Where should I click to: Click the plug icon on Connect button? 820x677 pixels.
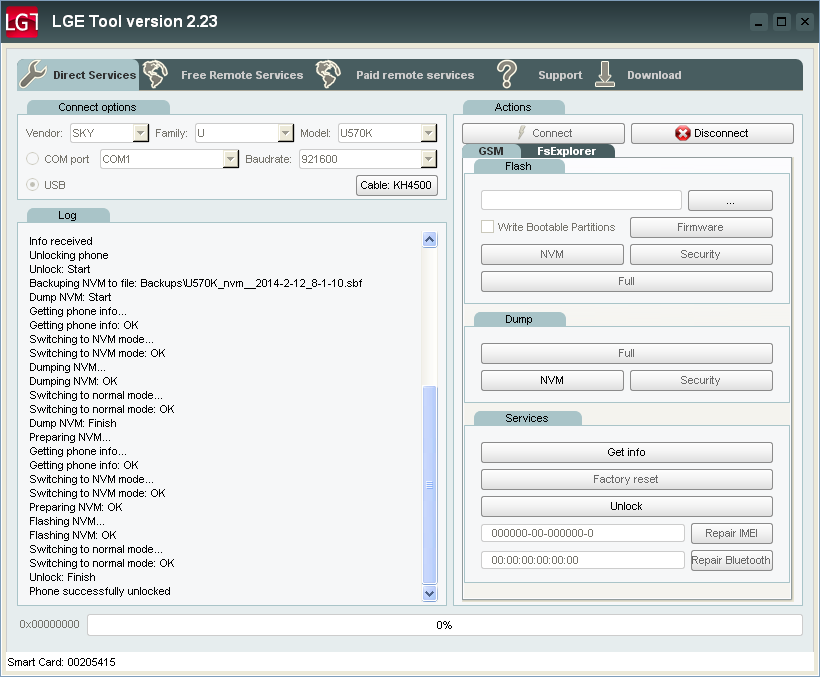pyautogui.click(x=521, y=133)
